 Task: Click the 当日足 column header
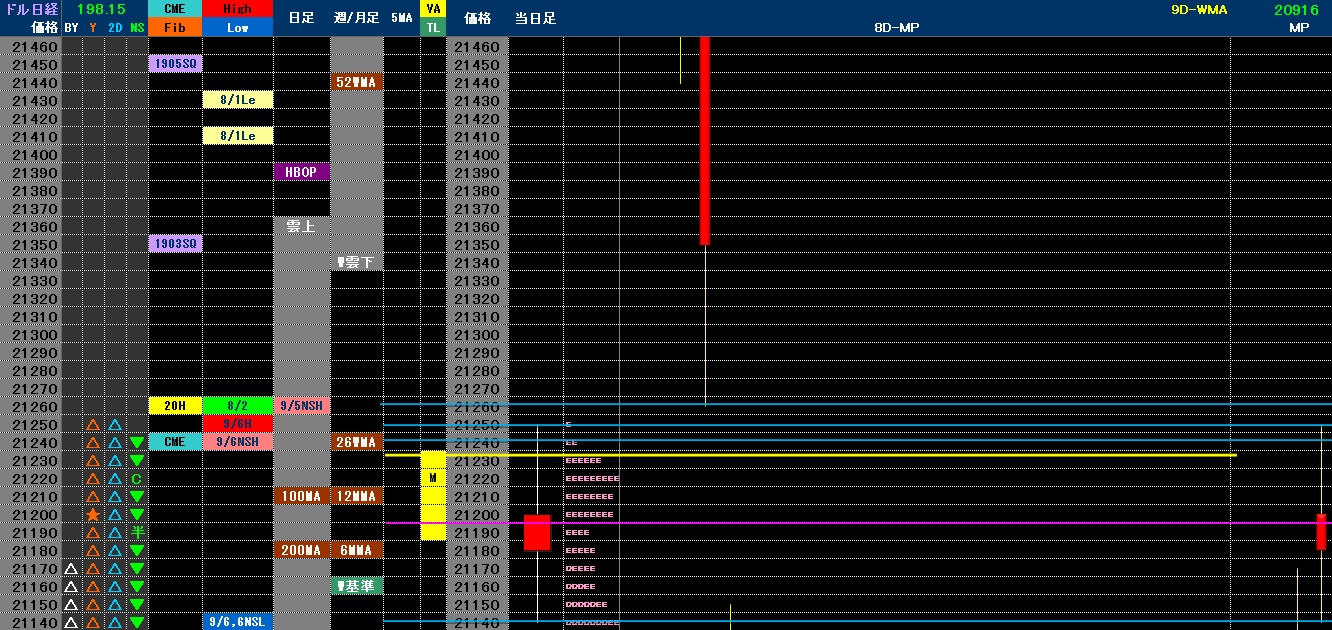536,18
